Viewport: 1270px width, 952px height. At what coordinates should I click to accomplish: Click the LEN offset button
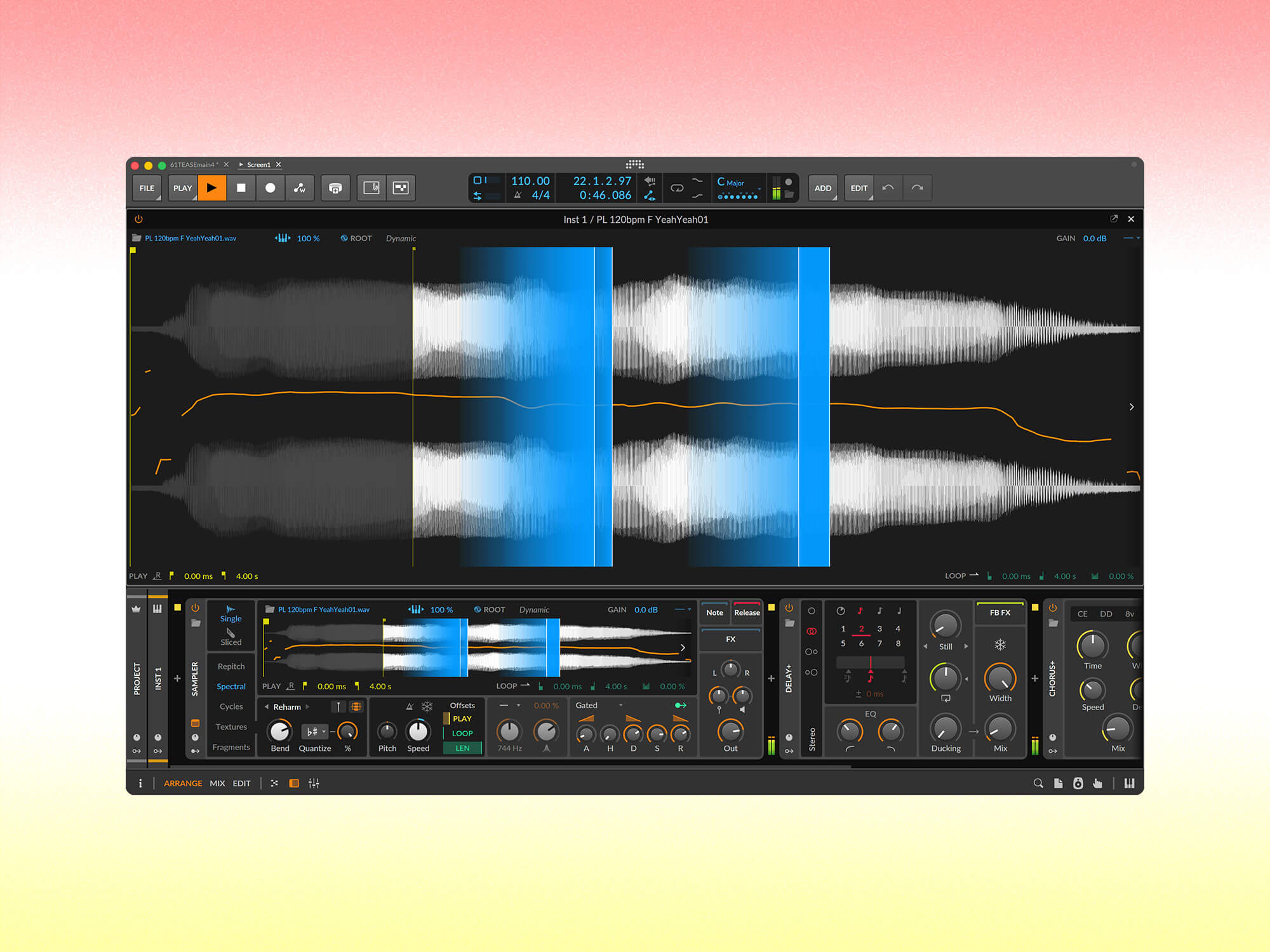463,748
